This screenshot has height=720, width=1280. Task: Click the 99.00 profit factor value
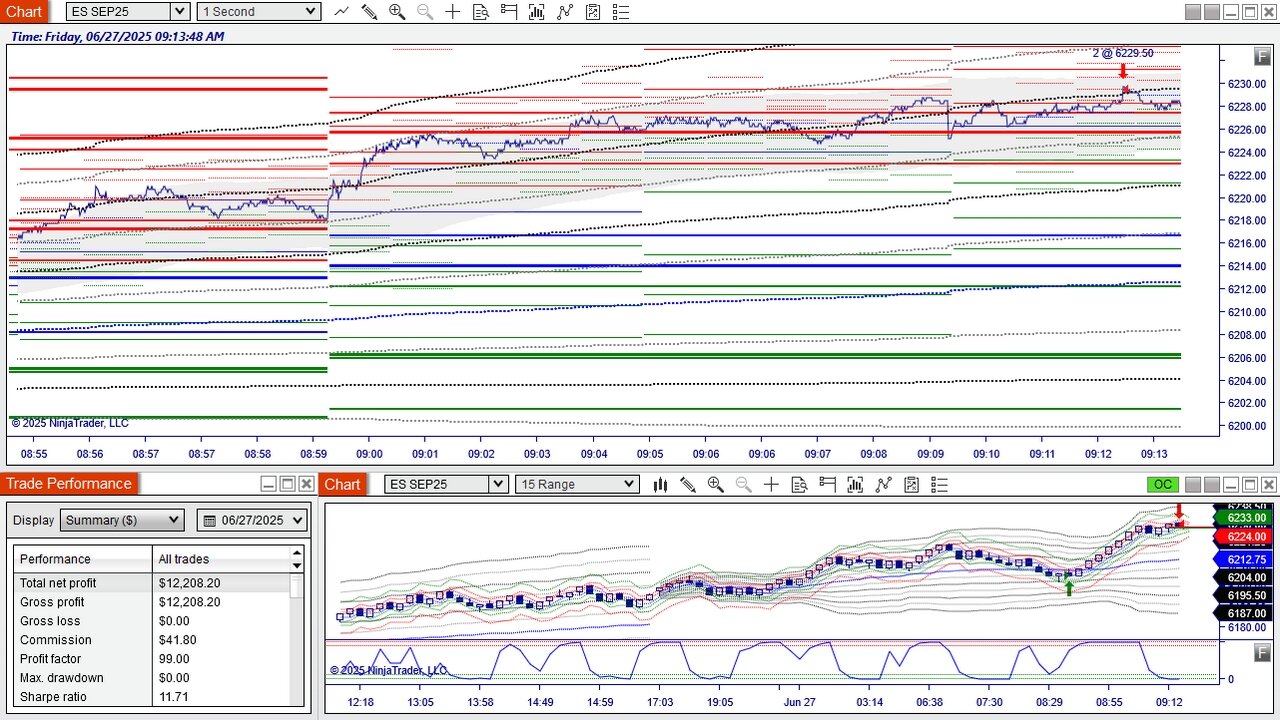point(174,659)
